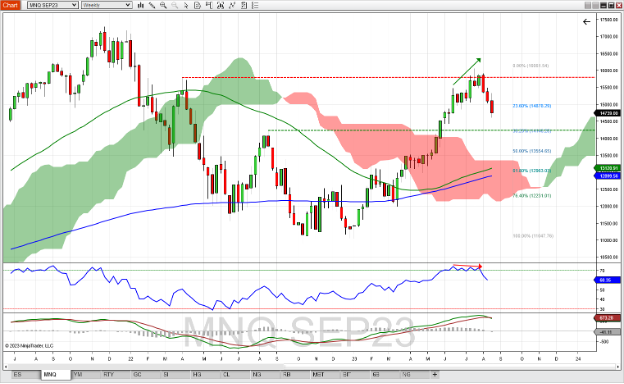Click the red MACD value marker

608,318
